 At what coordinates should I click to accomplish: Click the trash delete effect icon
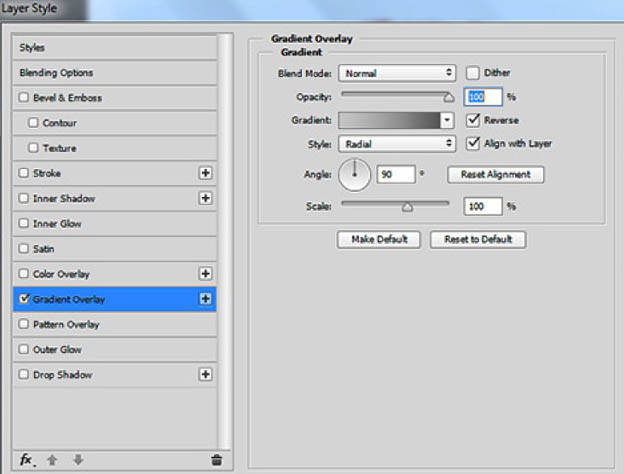tap(216, 459)
